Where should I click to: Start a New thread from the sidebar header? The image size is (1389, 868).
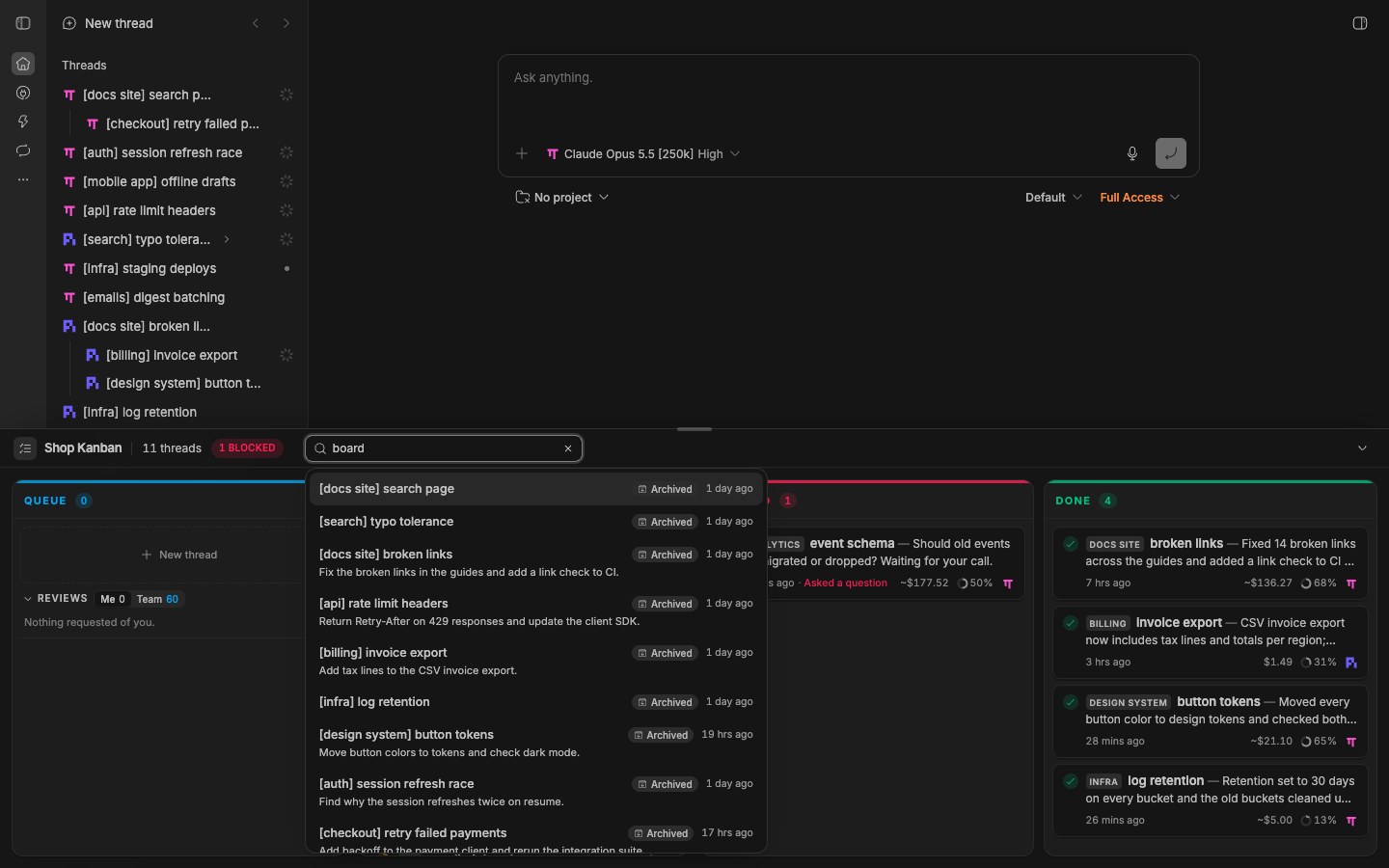[107, 23]
